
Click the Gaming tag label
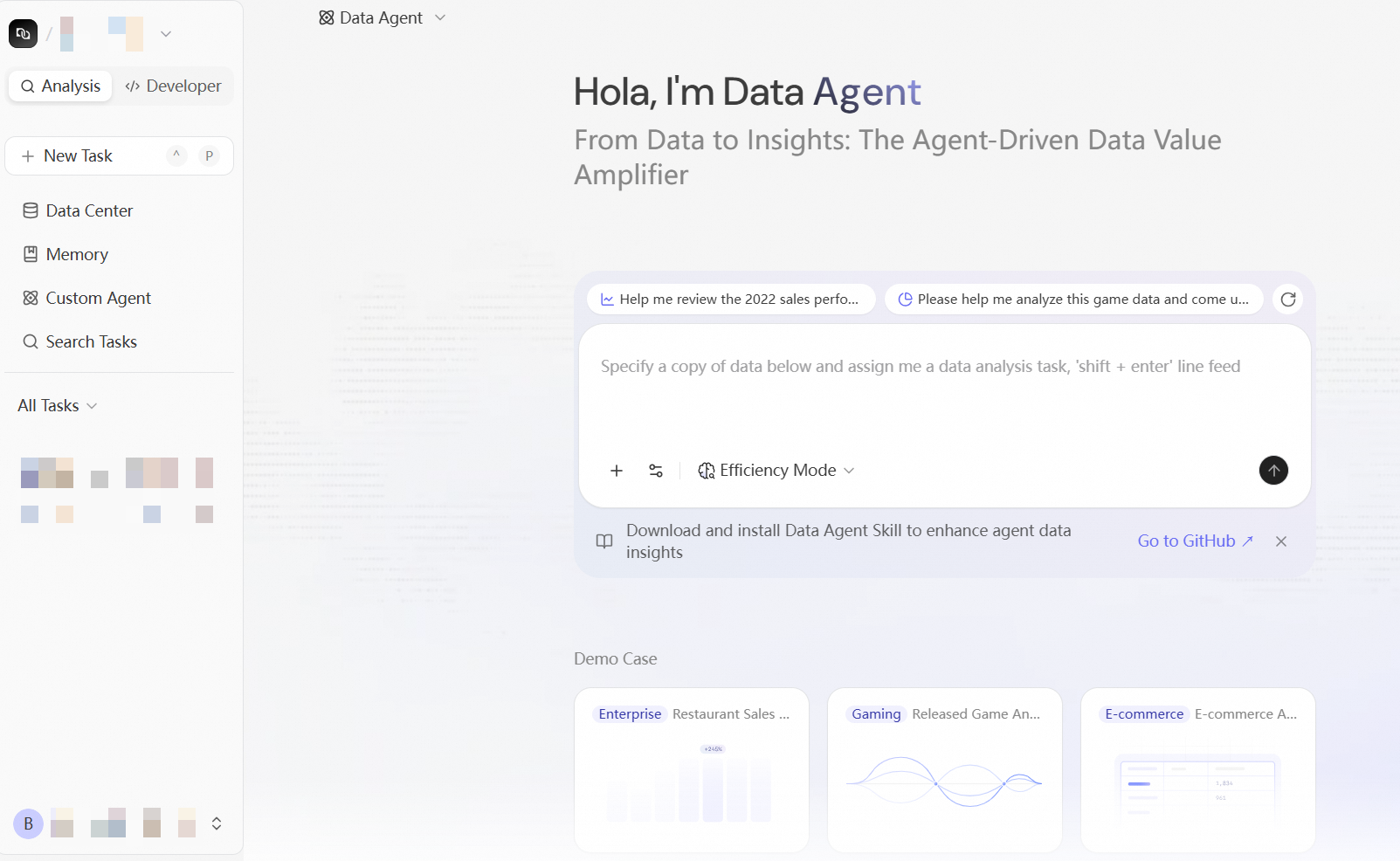(x=876, y=714)
